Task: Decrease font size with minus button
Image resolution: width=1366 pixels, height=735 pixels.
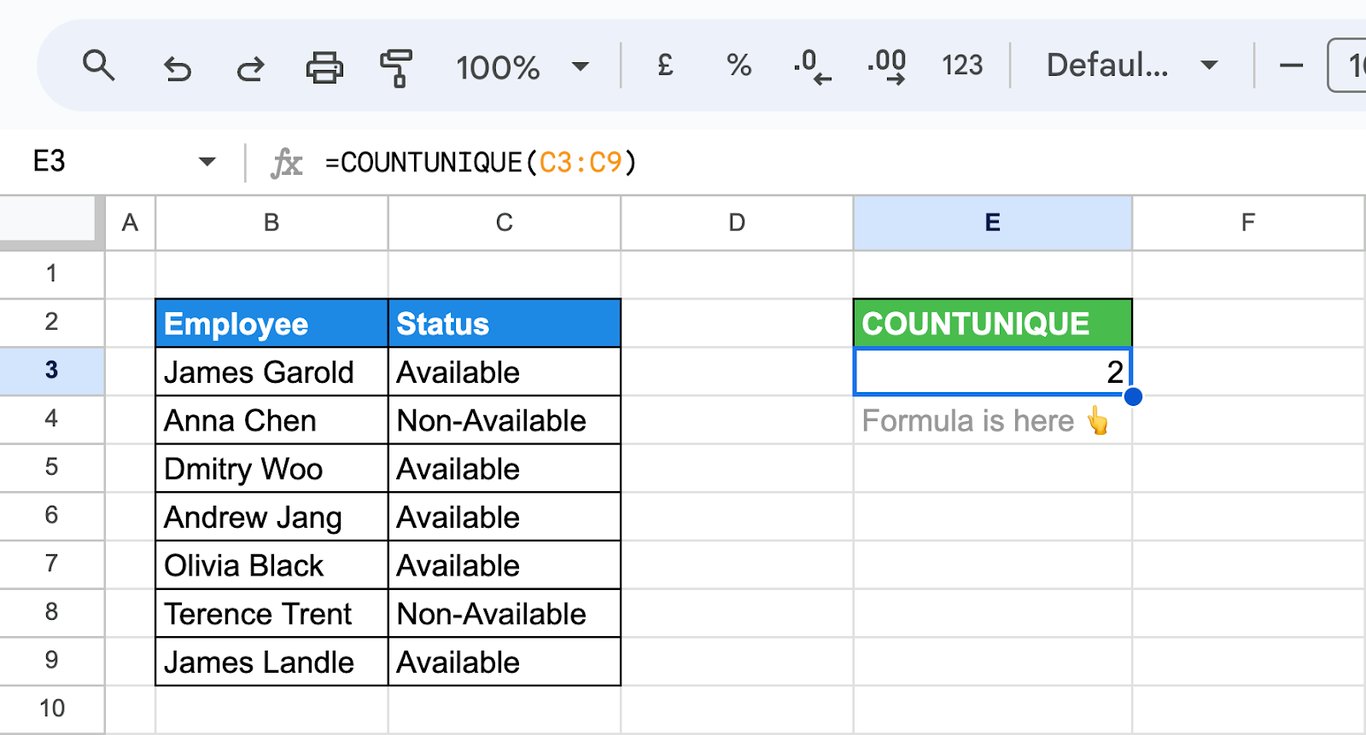Action: (x=1291, y=66)
